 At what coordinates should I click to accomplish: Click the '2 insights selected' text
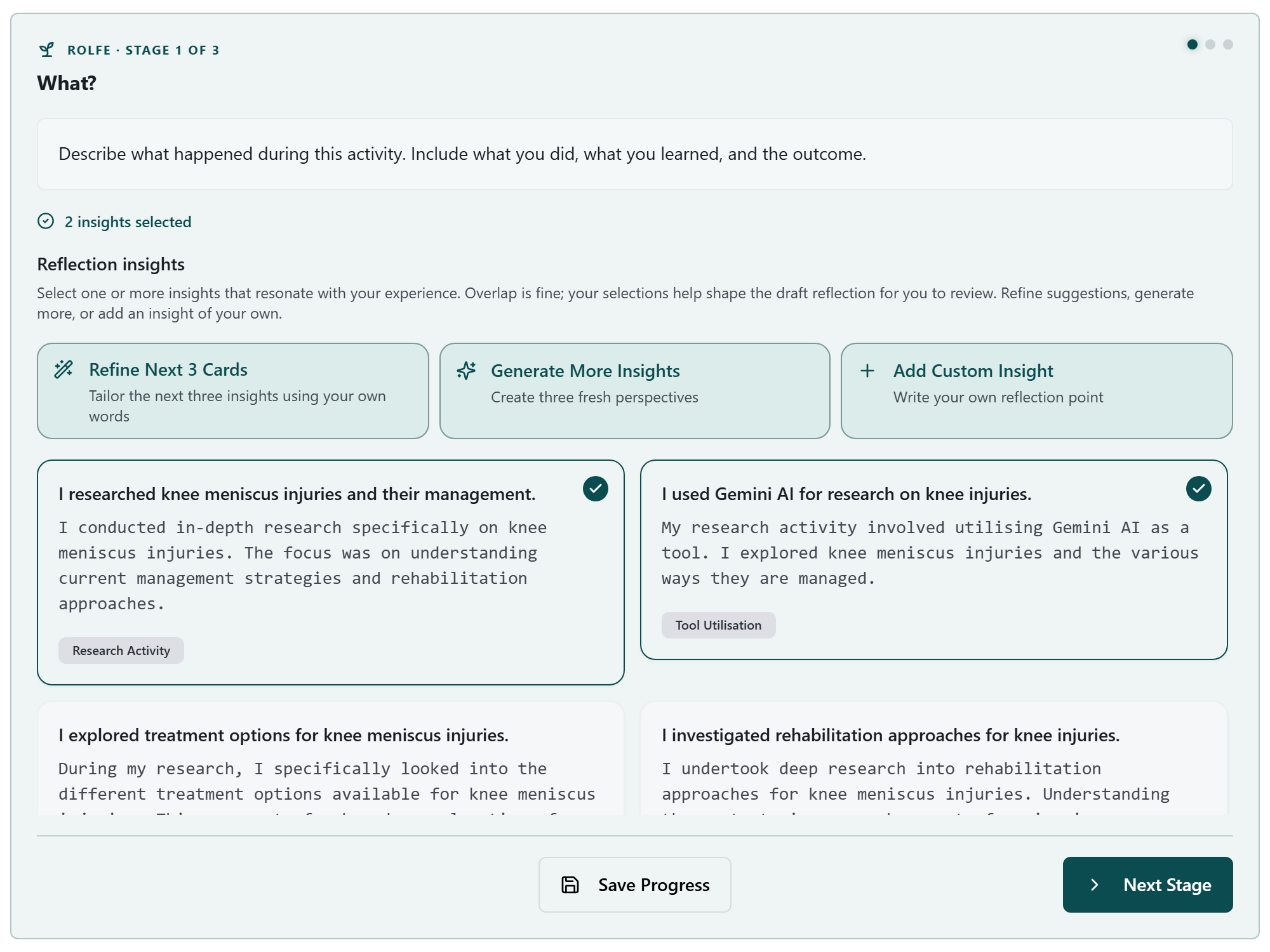coord(128,221)
